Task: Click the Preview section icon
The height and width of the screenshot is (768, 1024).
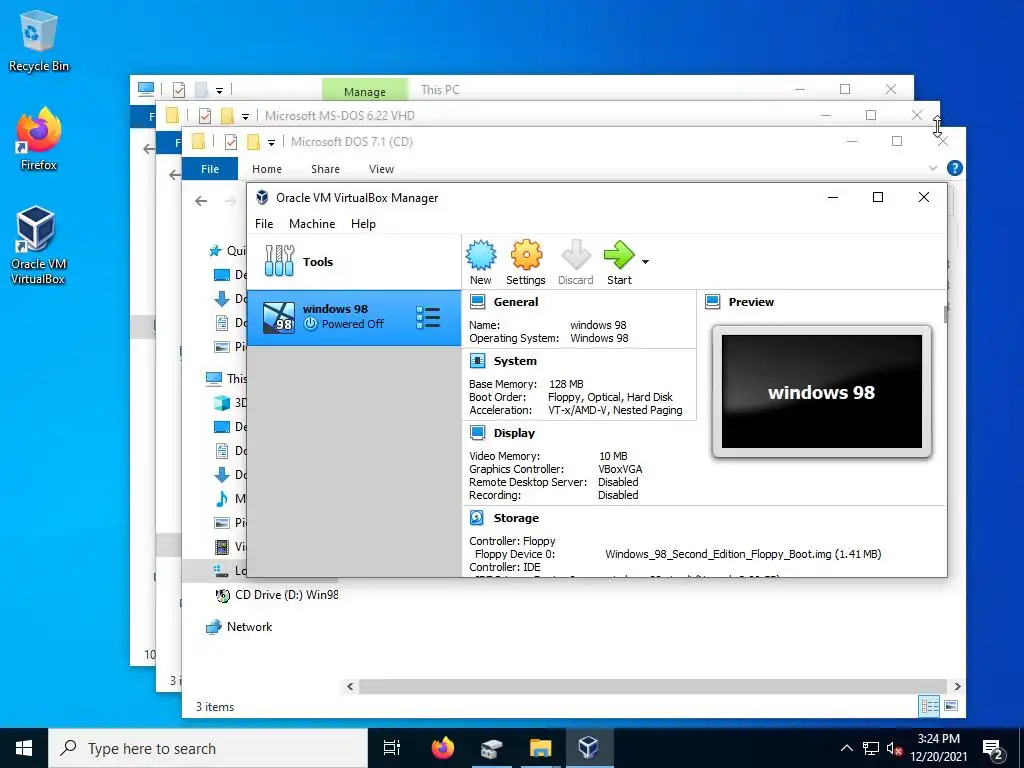Action: tap(712, 302)
